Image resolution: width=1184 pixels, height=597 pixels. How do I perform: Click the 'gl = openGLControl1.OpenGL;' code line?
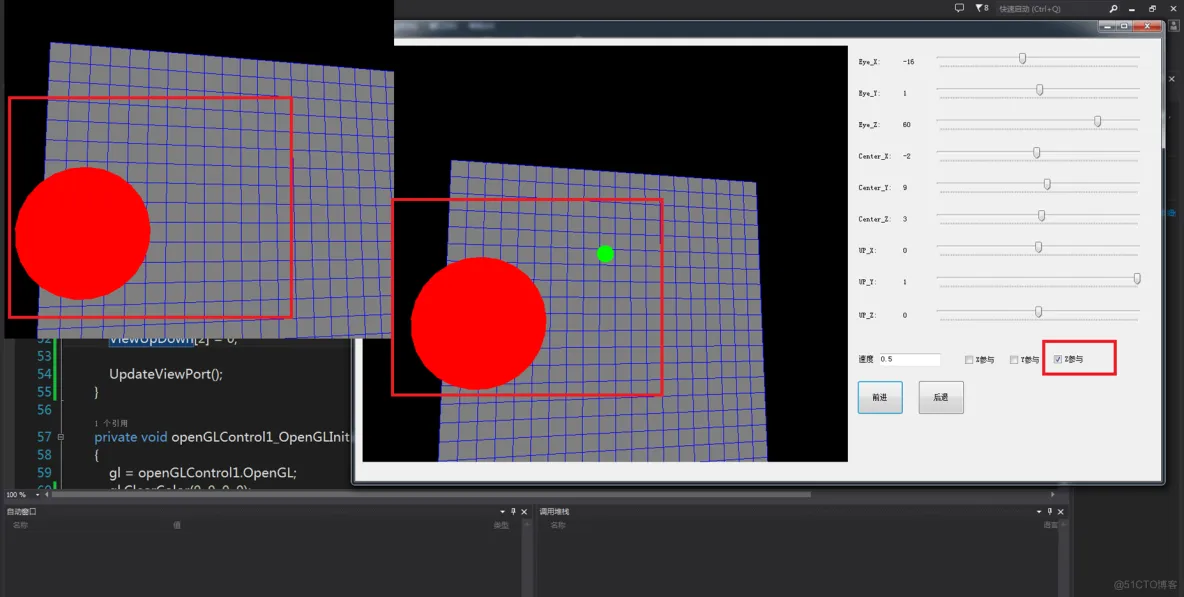point(202,473)
